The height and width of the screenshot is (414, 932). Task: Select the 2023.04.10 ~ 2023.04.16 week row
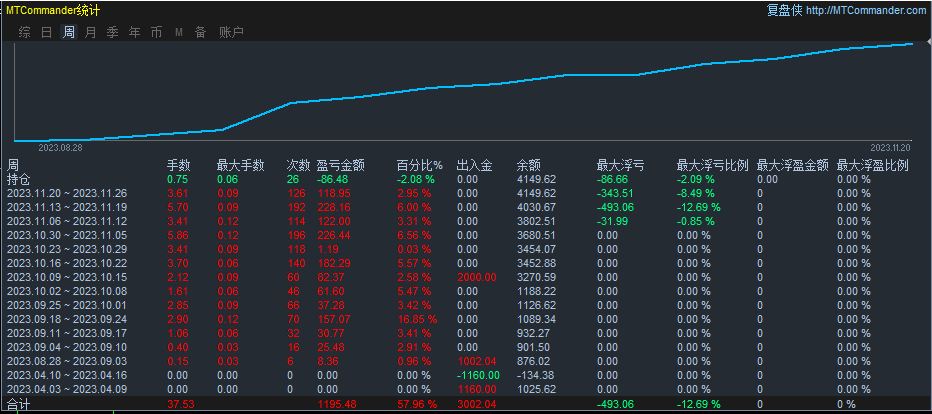(x=466, y=375)
